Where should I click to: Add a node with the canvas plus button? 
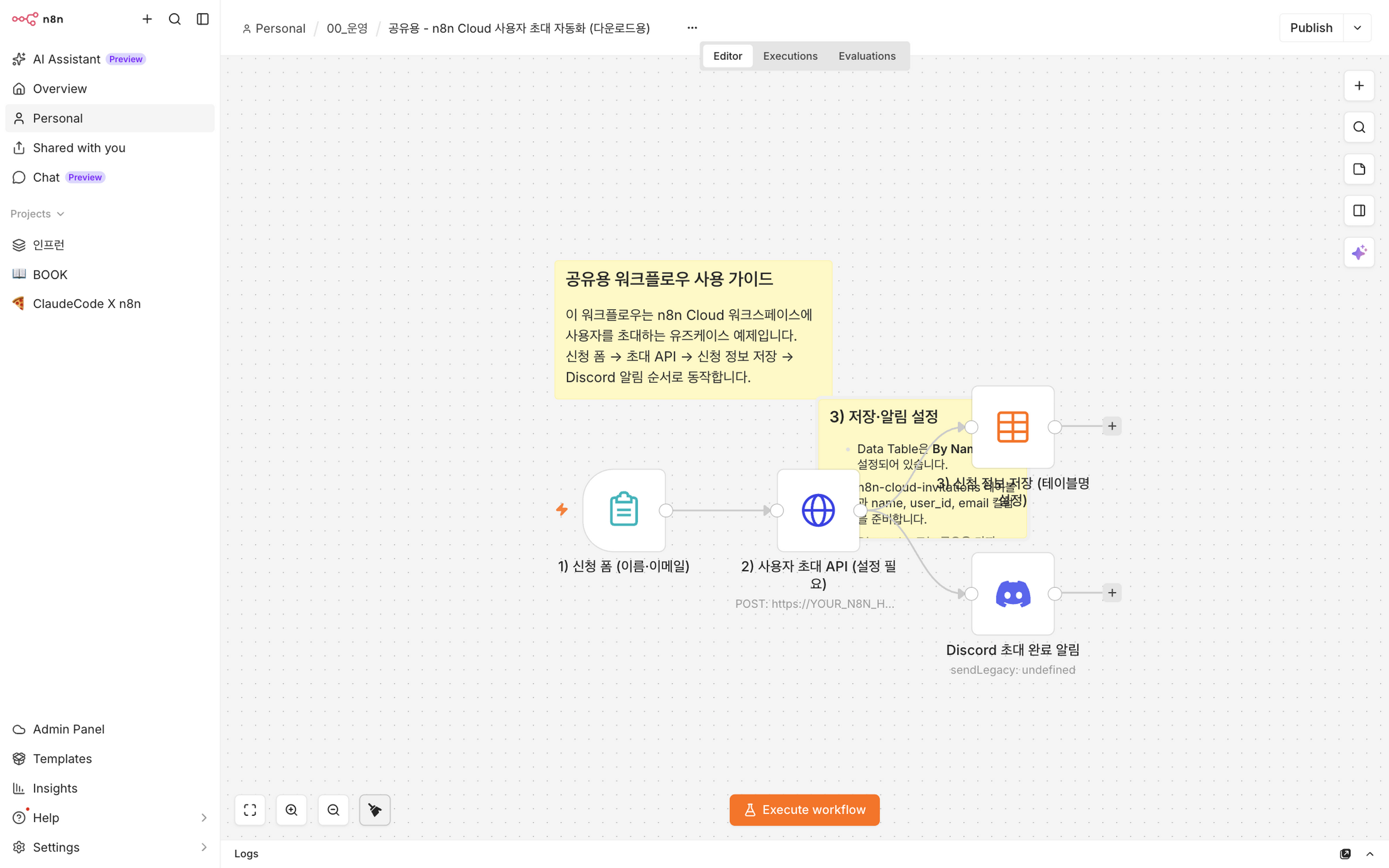click(1359, 85)
